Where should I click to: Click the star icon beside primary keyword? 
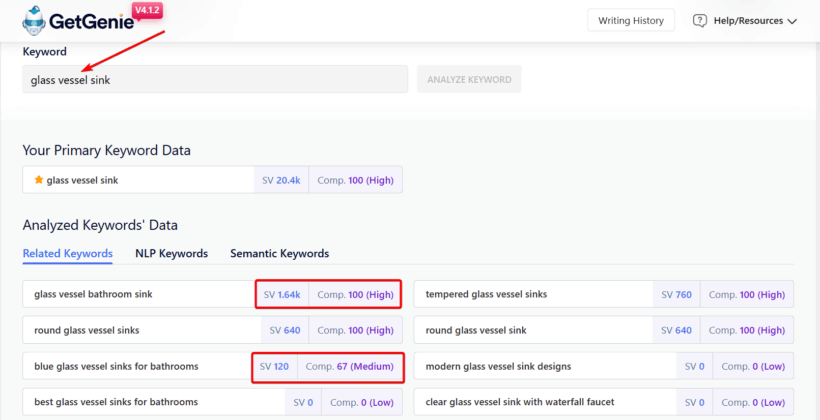38,180
